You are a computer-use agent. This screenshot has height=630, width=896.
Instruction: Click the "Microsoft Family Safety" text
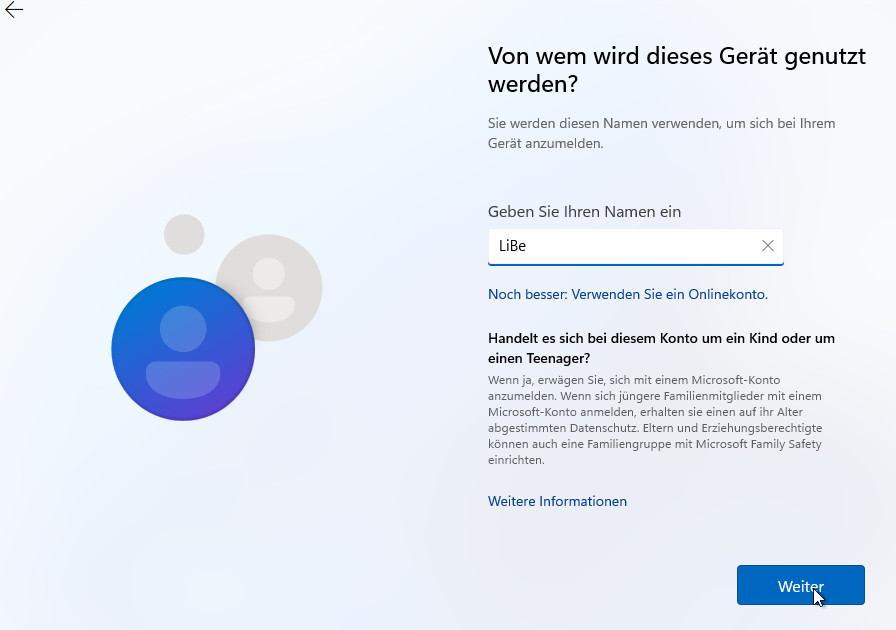[x=759, y=444]
